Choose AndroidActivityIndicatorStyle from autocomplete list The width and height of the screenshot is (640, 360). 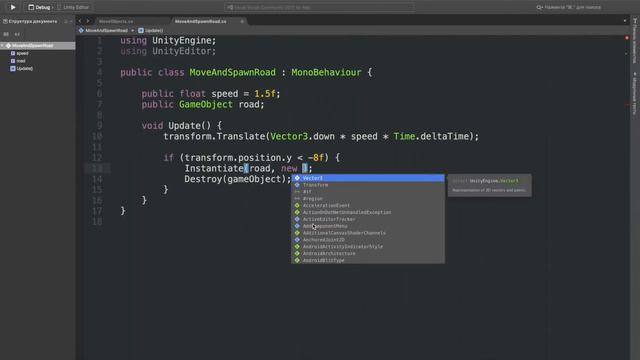(x=368, y=247)
